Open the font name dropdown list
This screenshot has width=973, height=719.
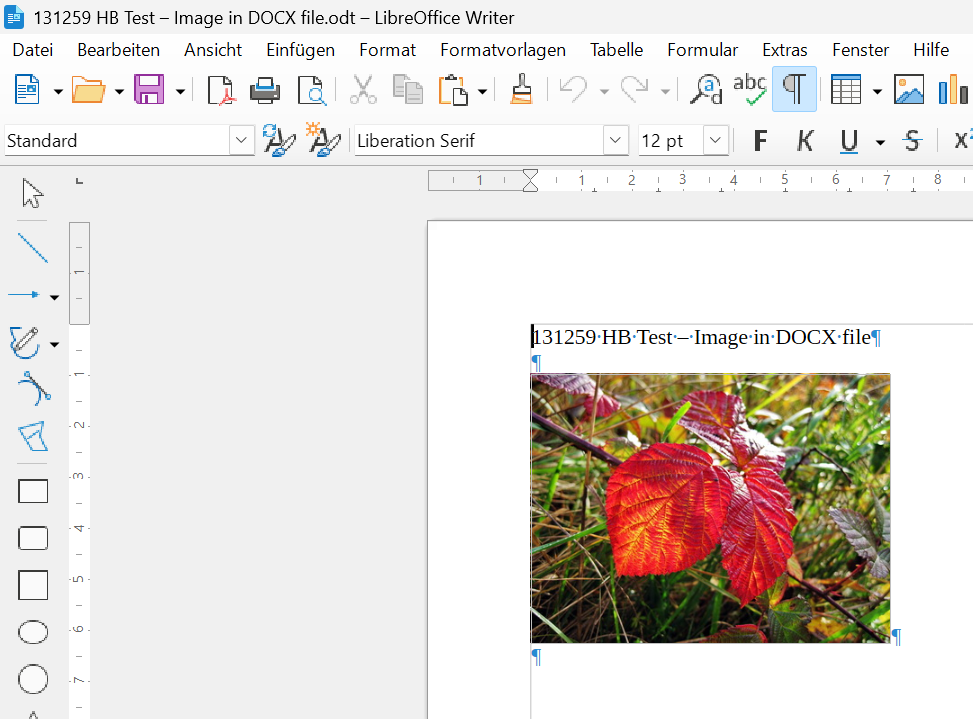click(616, 141)
